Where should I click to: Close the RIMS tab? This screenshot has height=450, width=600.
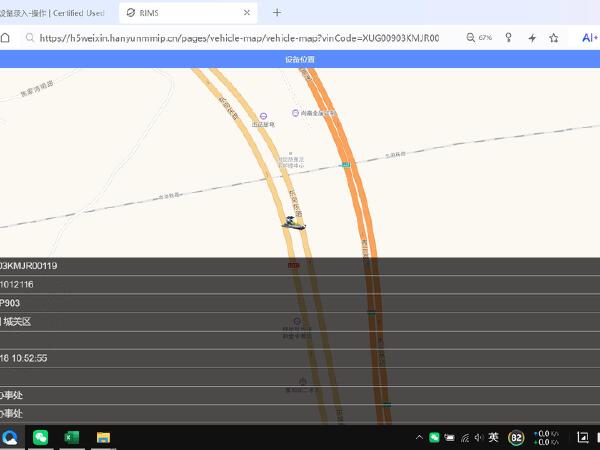coord(245,12)
